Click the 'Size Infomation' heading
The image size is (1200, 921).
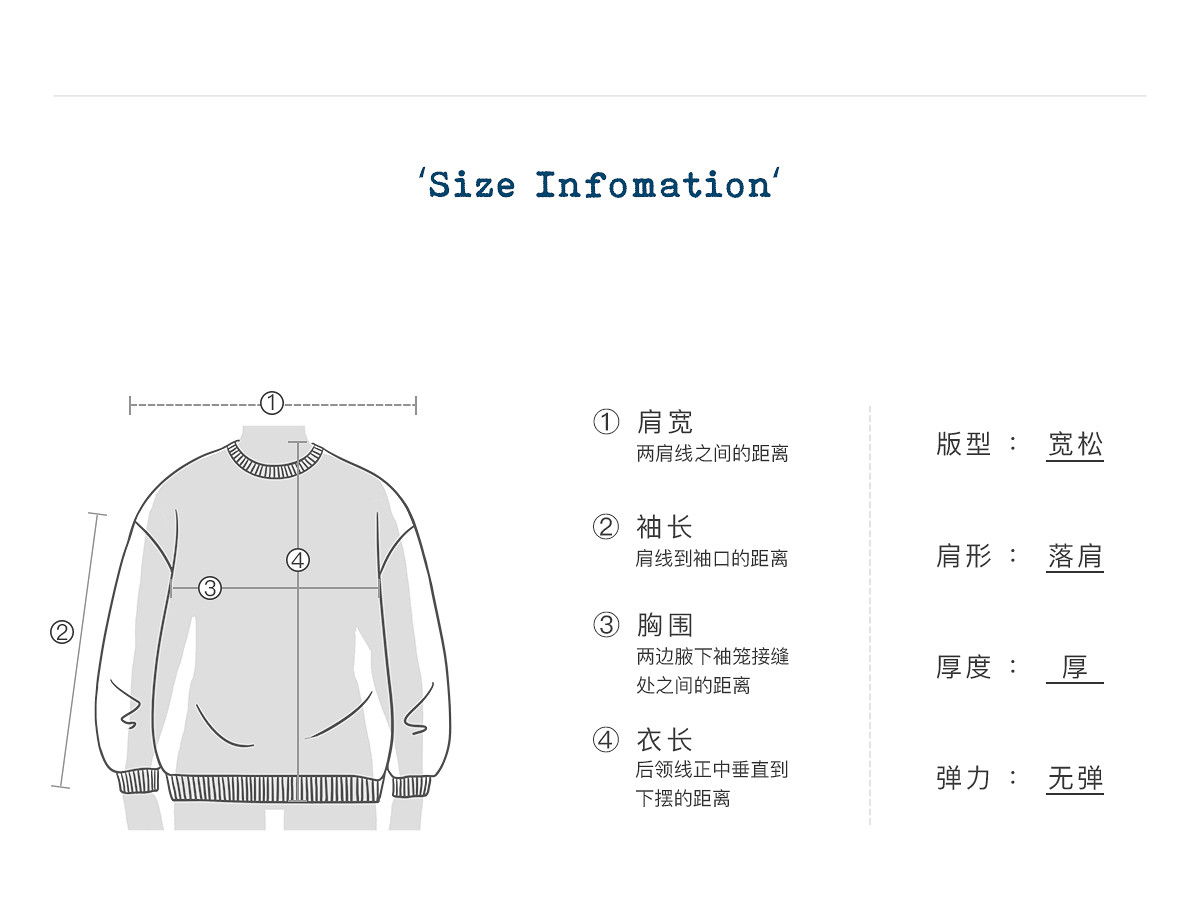(x=599, y=185)
